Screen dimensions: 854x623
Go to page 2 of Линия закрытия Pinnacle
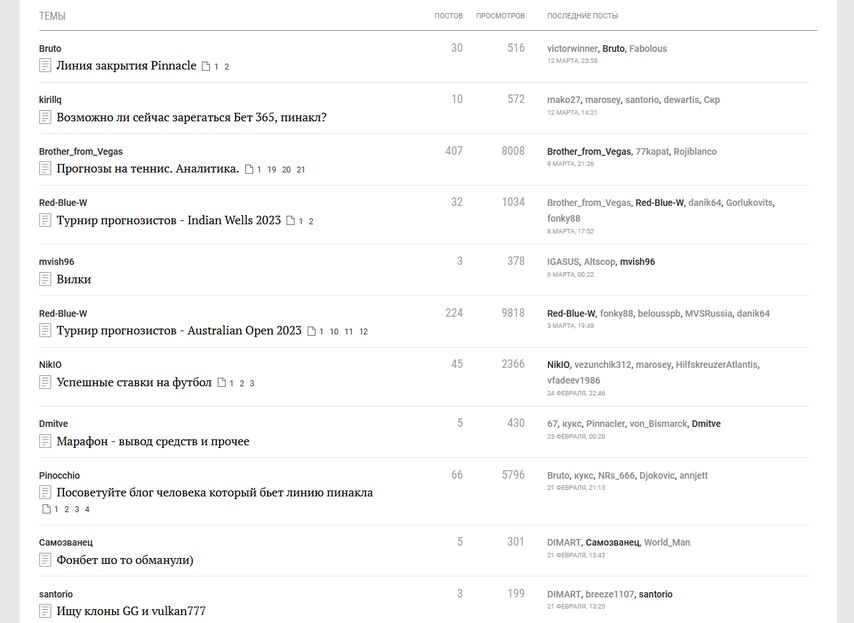(x=227, y=67)
